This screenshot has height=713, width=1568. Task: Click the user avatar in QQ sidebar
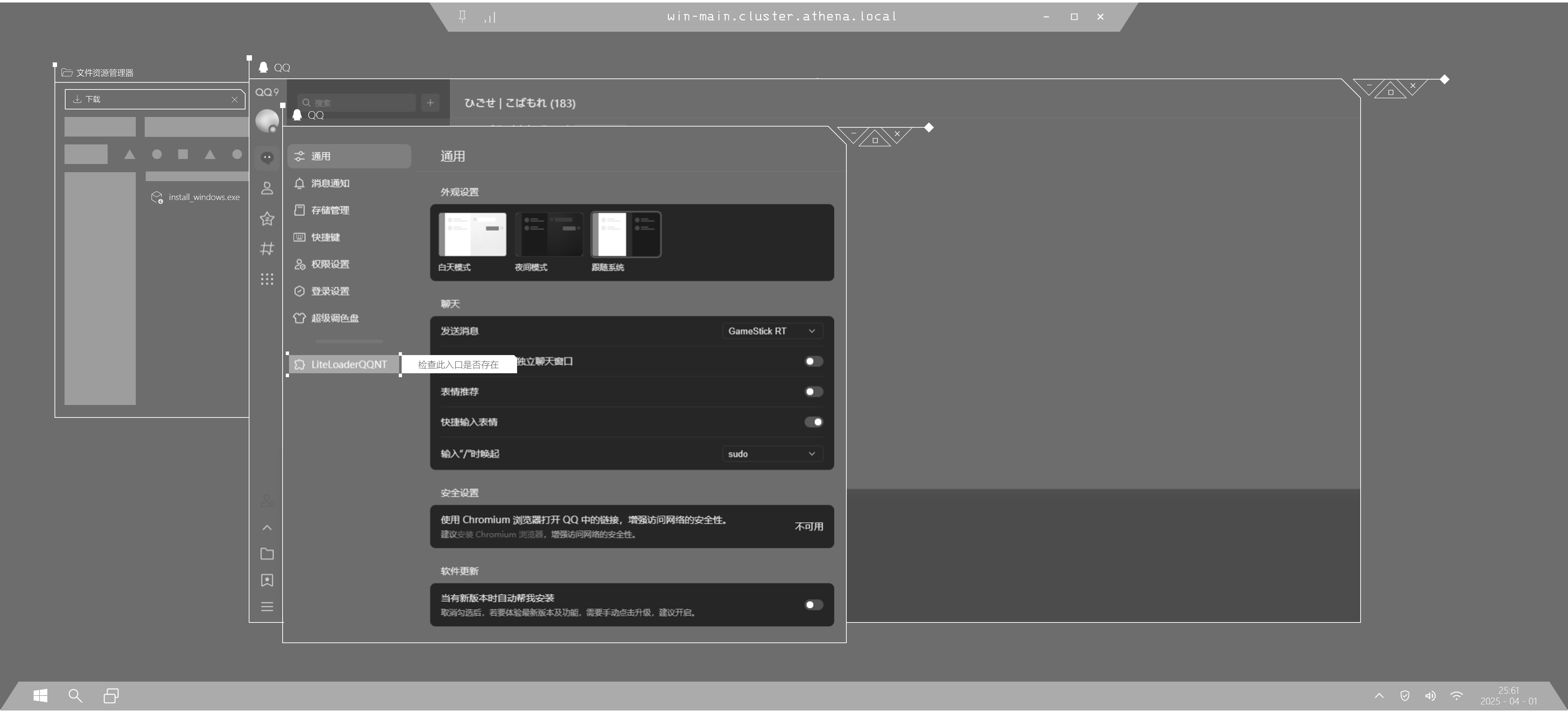click(267, 121)
